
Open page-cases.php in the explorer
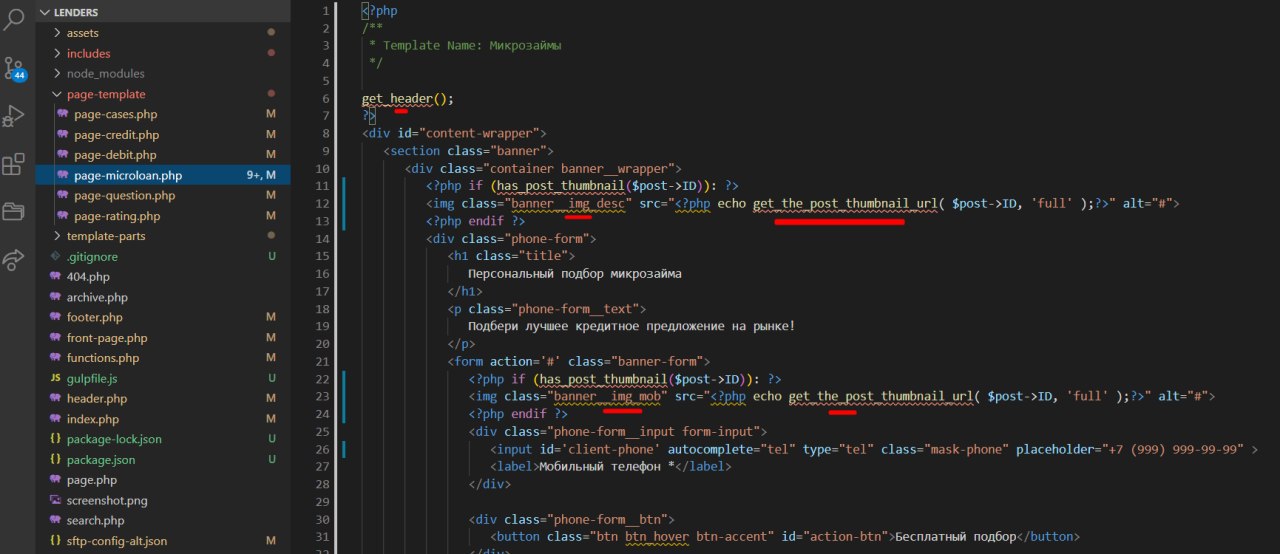(163, 114)
